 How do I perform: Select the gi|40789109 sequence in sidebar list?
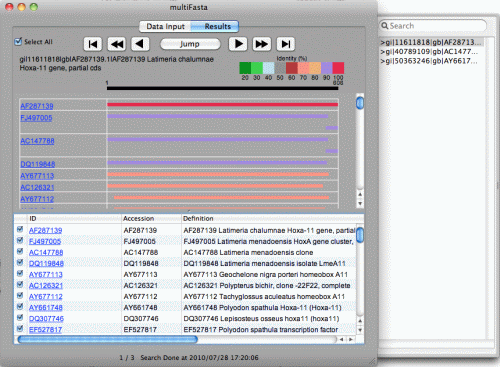tap(429, 52)
